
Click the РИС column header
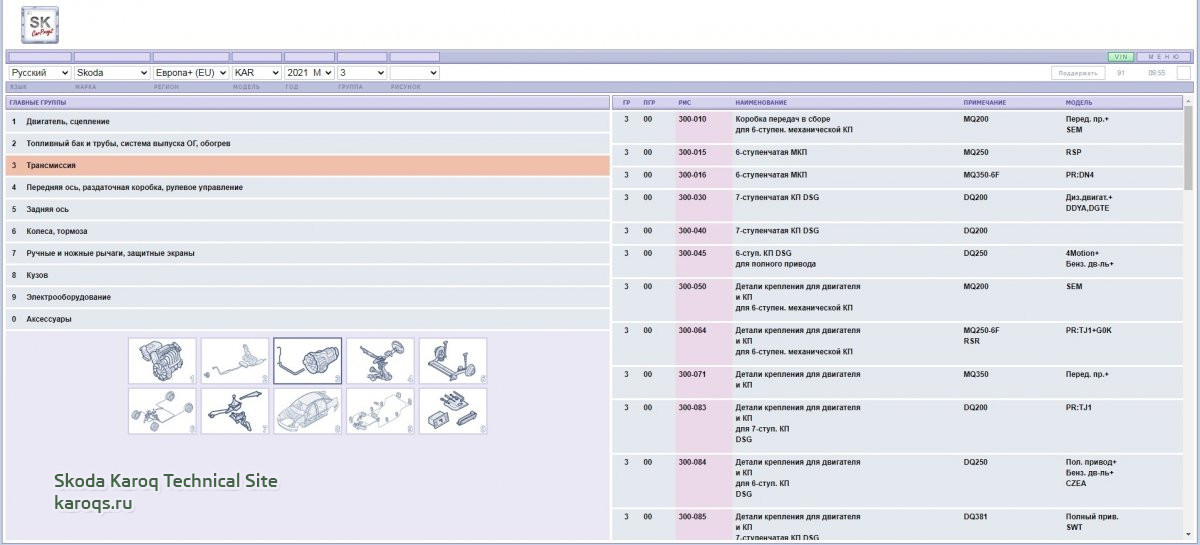pyautogui.click(x=684, y=103)
